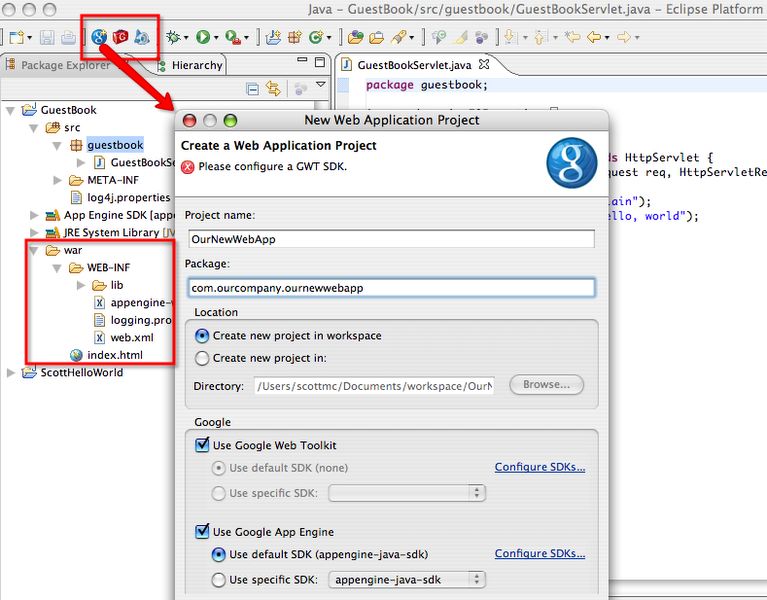Click the New Java Package icon
This screenshot has width=767, height=600.
(294, 37)
